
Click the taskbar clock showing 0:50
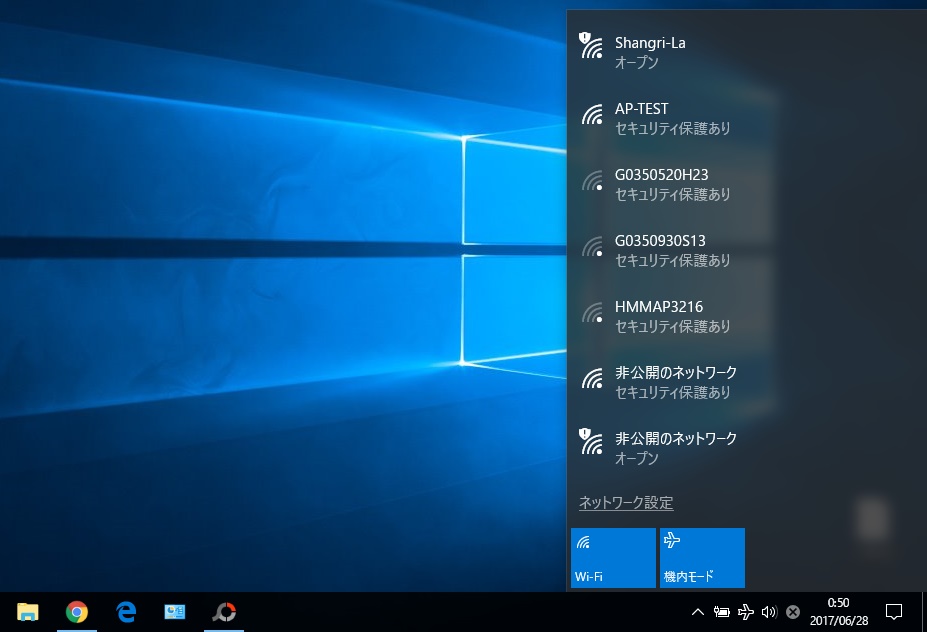click(838, 612)
